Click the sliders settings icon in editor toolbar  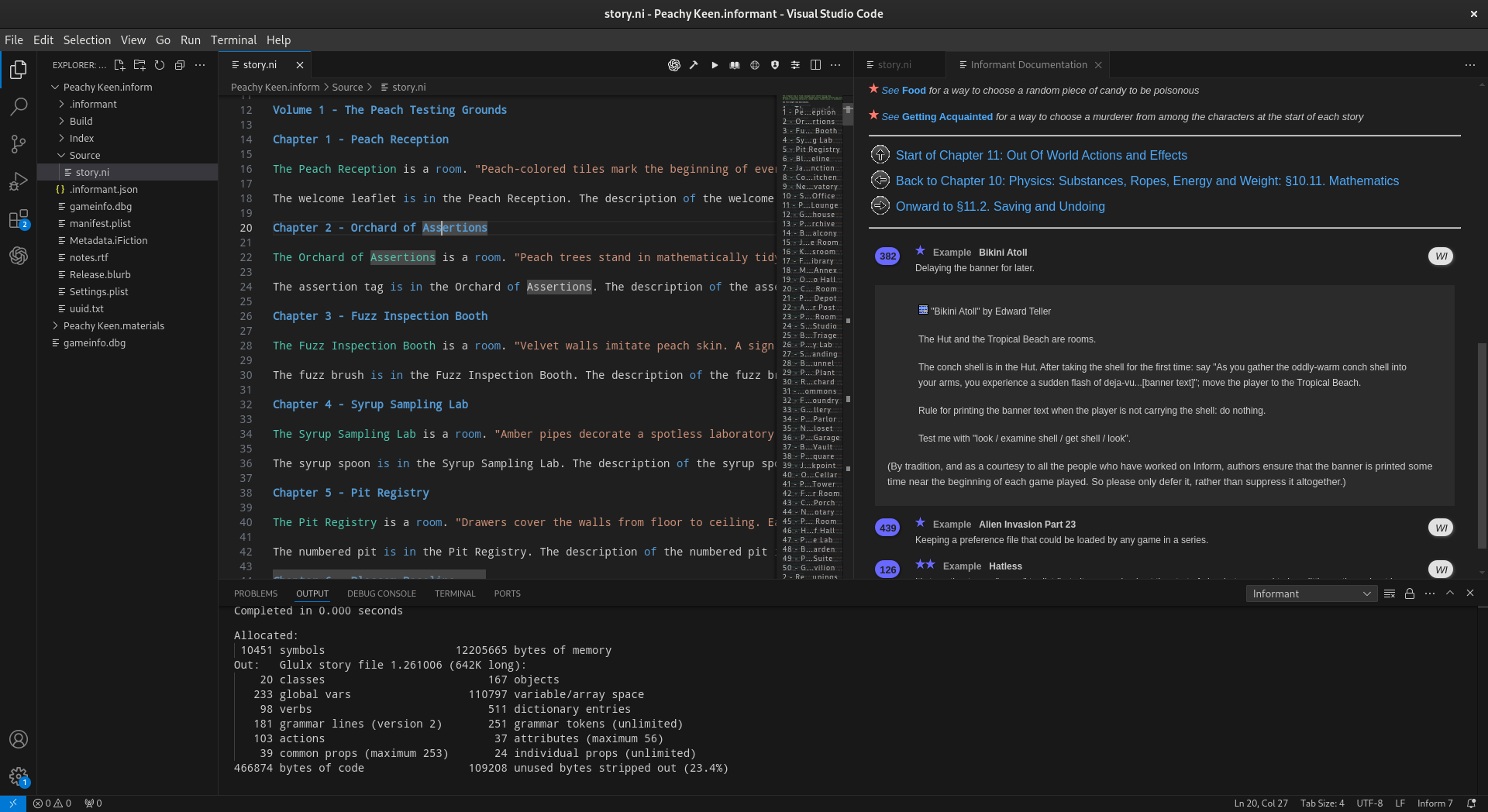click(795, 65)
